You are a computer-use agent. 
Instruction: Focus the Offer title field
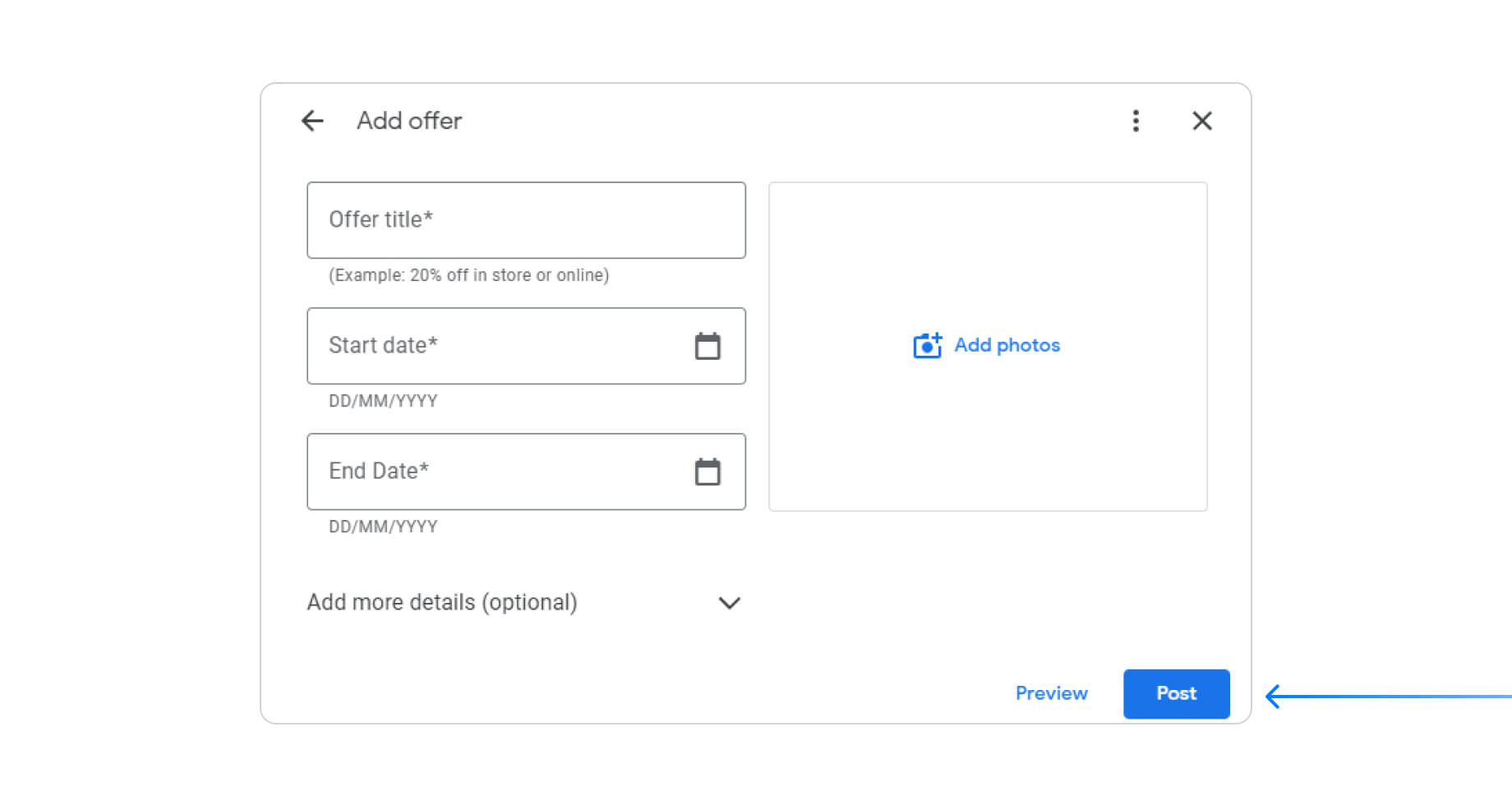(526, 220)
